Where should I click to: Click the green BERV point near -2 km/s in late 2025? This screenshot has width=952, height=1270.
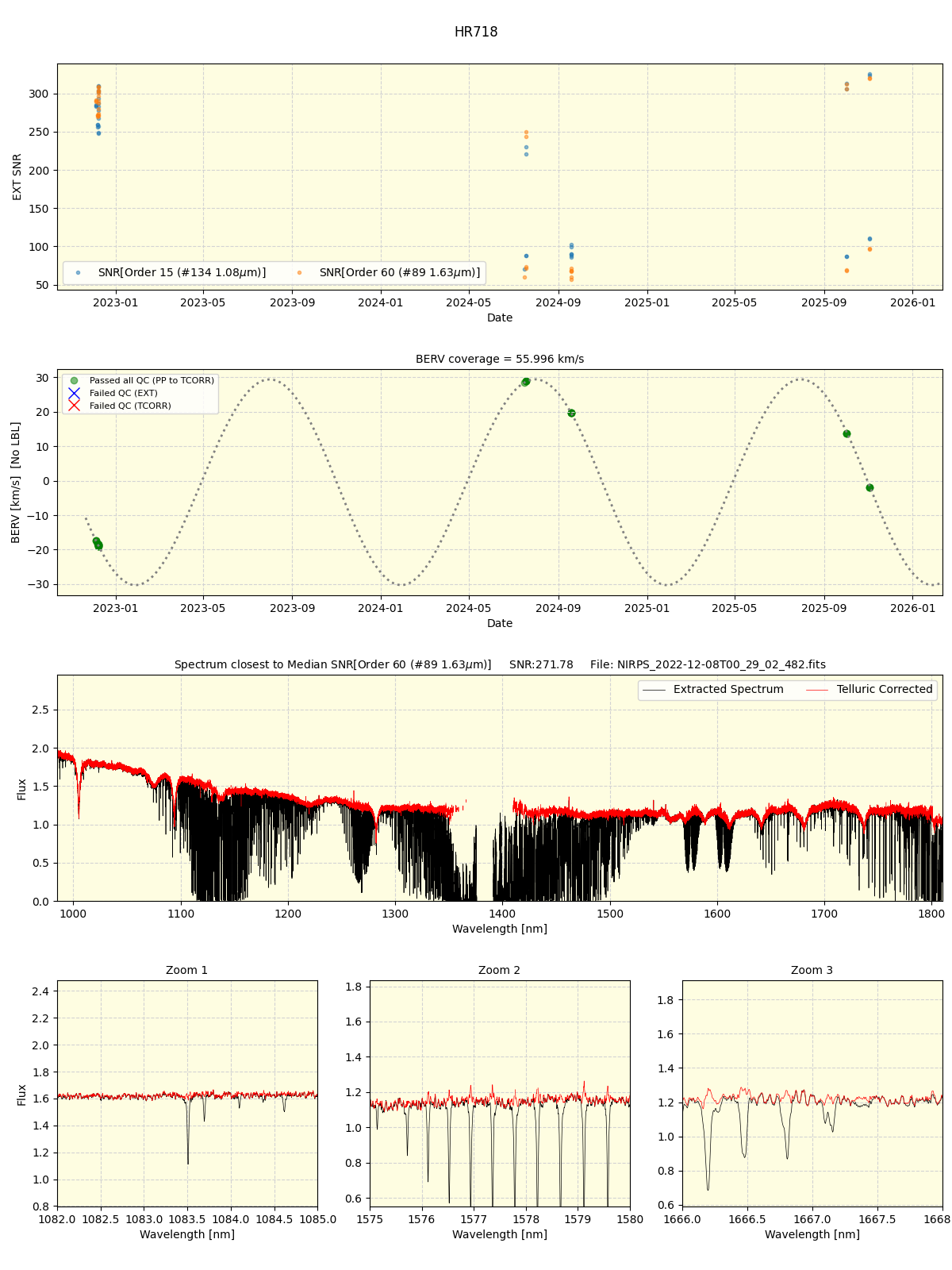click(869, 487)
